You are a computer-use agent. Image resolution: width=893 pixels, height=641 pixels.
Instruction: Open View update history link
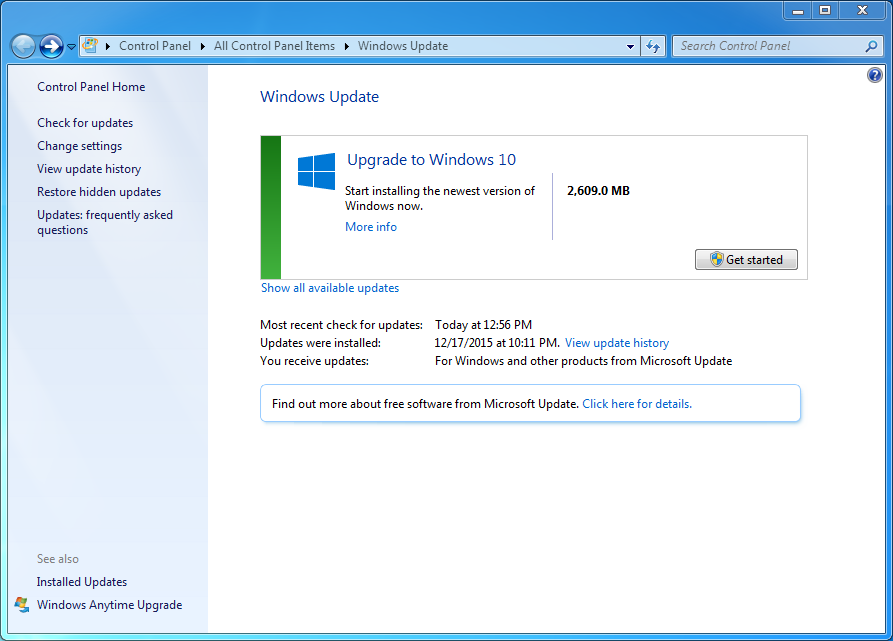tap(616, 342)
